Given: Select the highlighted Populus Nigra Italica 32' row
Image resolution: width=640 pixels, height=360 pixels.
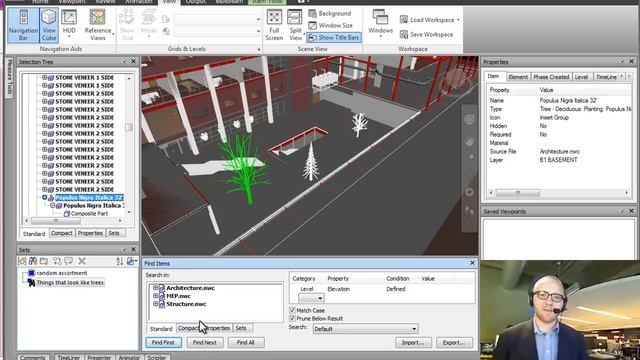Looking at the screenshot, I should pyautogui.click(x=89, y=198).
